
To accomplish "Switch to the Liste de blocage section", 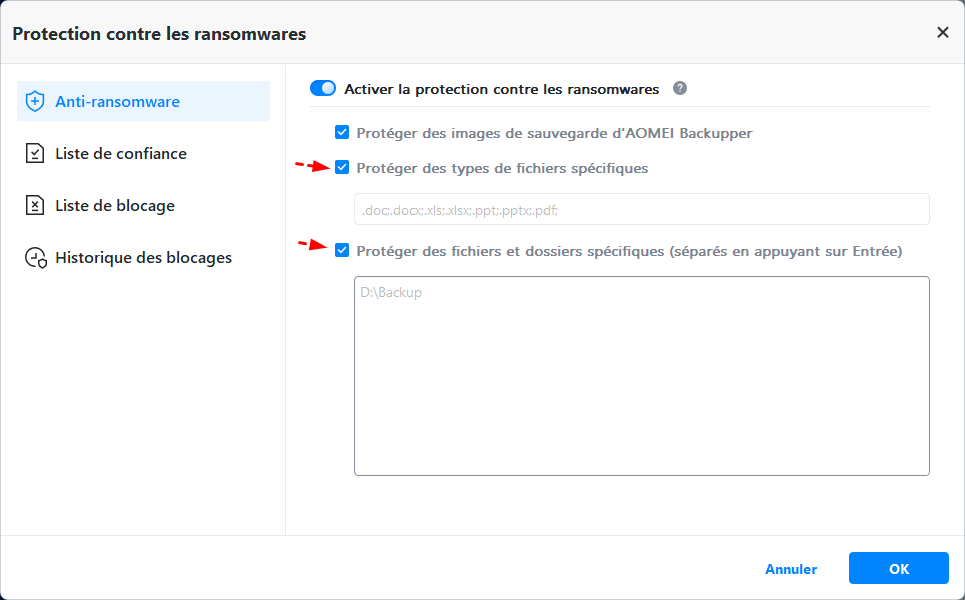I will click(115, 206).
